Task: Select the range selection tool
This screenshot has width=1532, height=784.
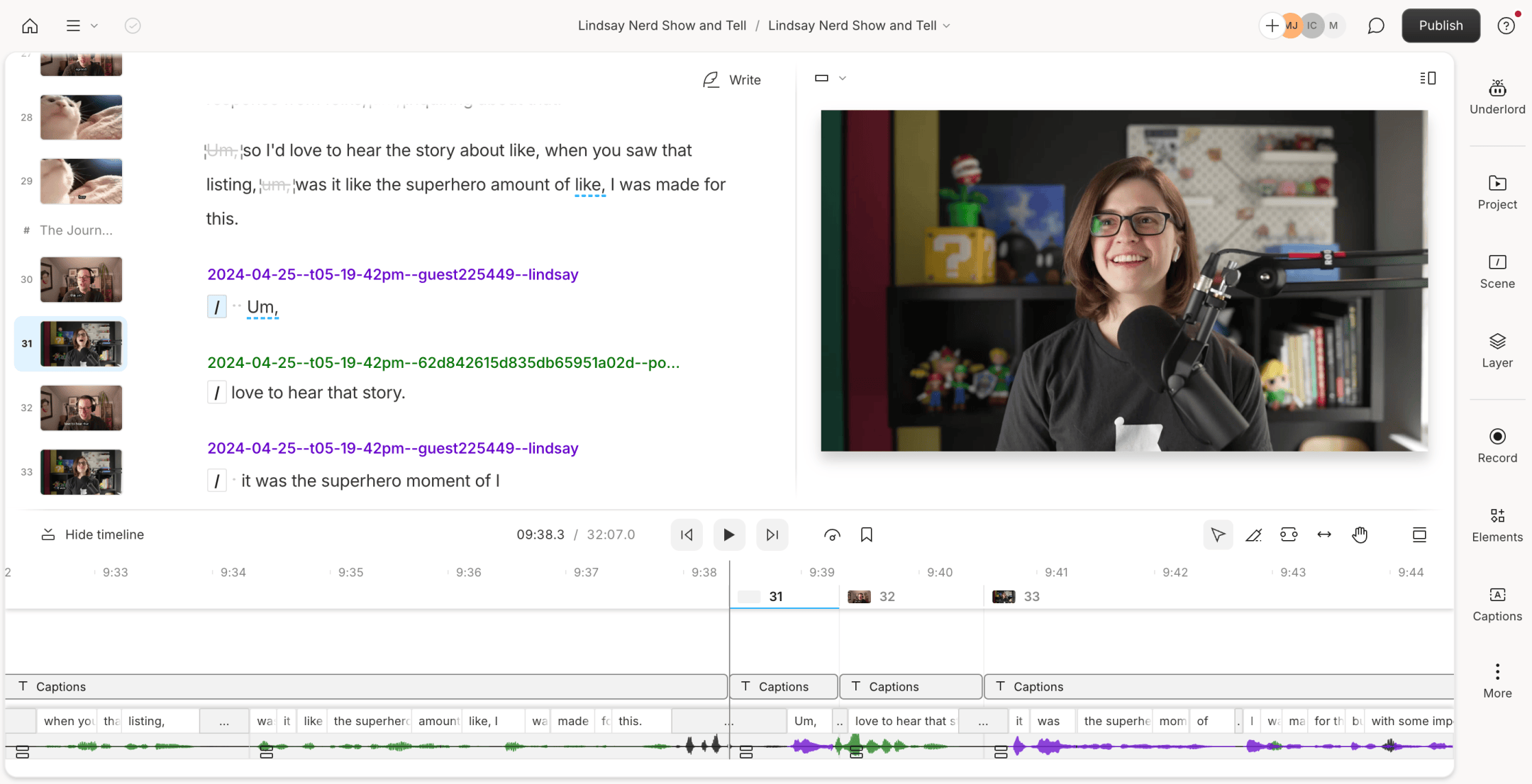Action: click(1289, 534)
